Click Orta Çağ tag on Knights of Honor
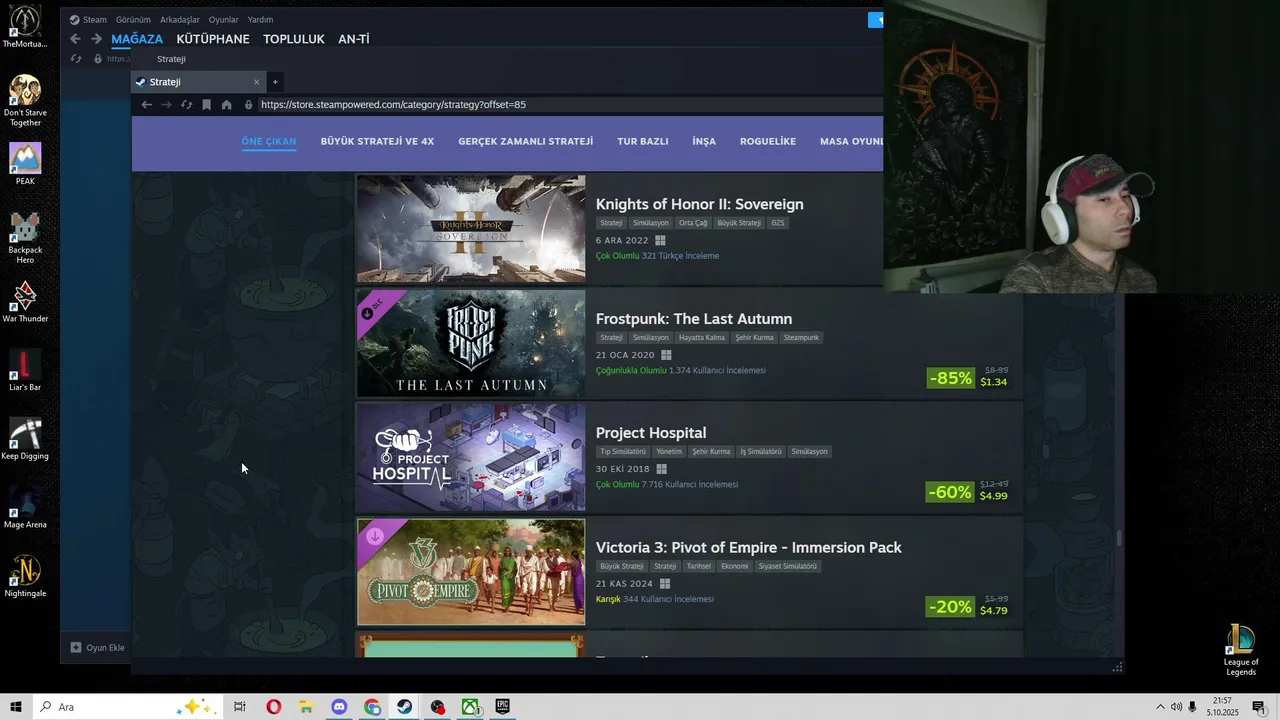This screenshot has width=1280, height=720. point(692,223)
